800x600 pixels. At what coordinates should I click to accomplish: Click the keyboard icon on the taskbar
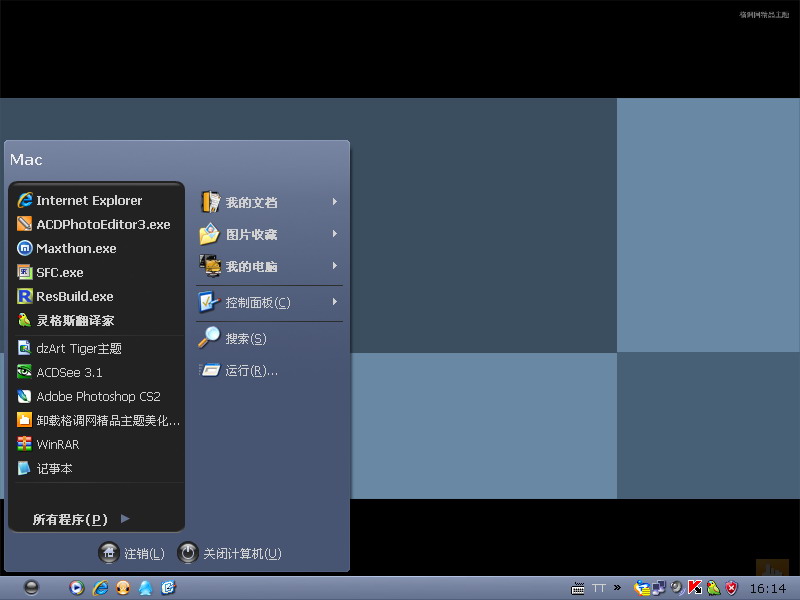pyautogui.click(x=578, y=589)
